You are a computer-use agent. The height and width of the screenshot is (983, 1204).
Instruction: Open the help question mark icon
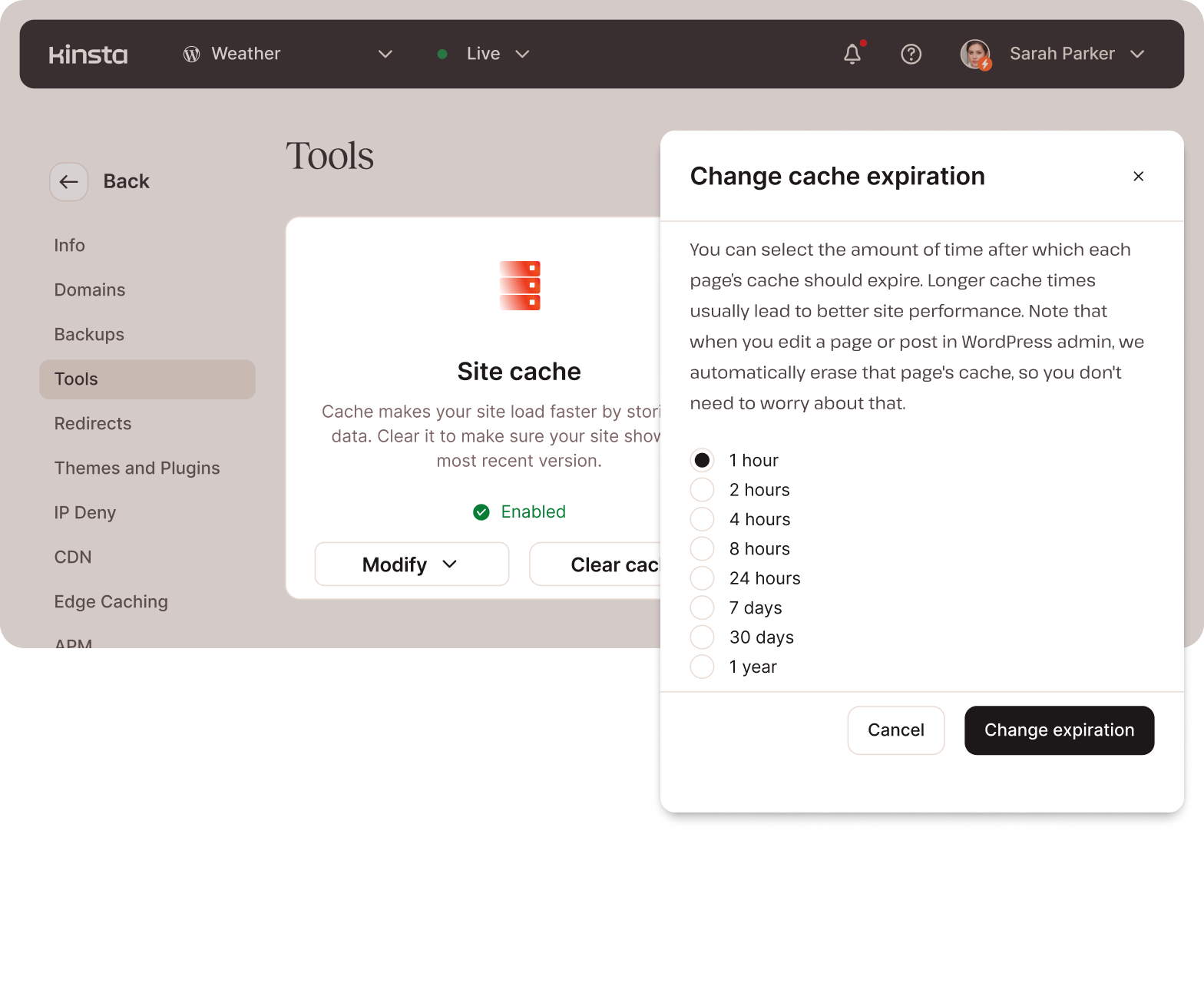[x=911, y=54]
